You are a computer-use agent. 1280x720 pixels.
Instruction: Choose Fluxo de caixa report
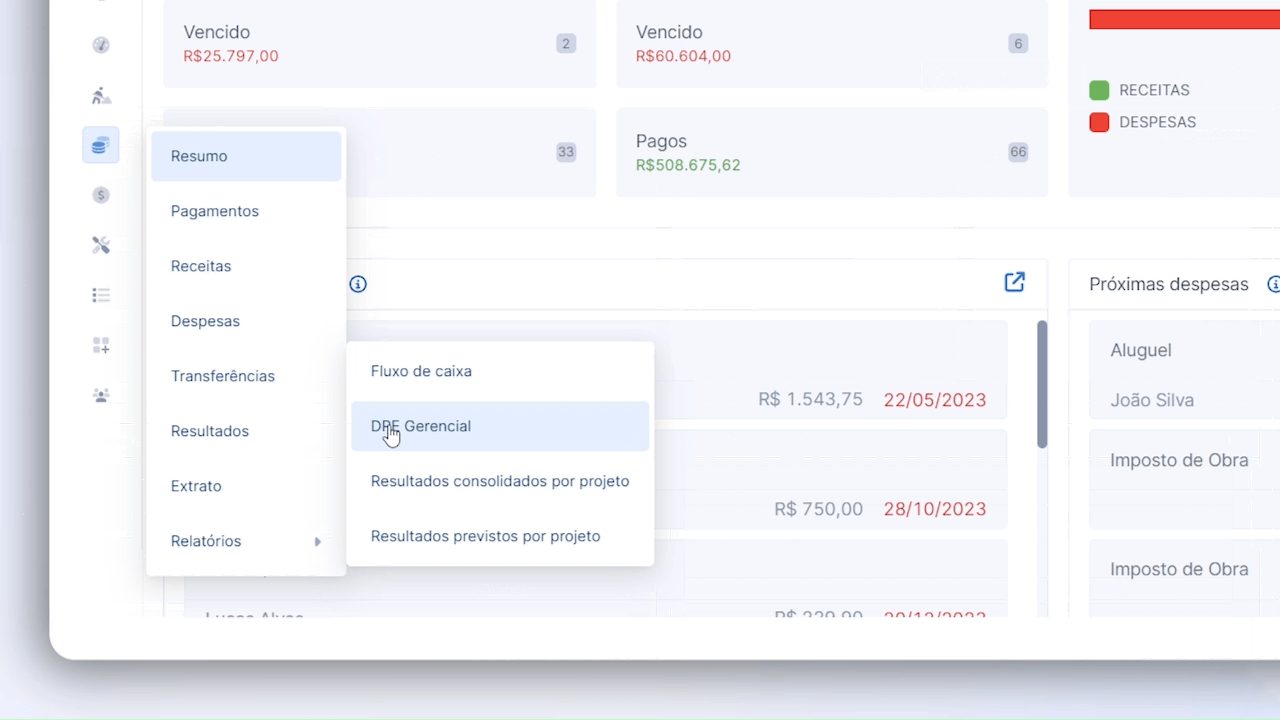click(x=500, y=371)
